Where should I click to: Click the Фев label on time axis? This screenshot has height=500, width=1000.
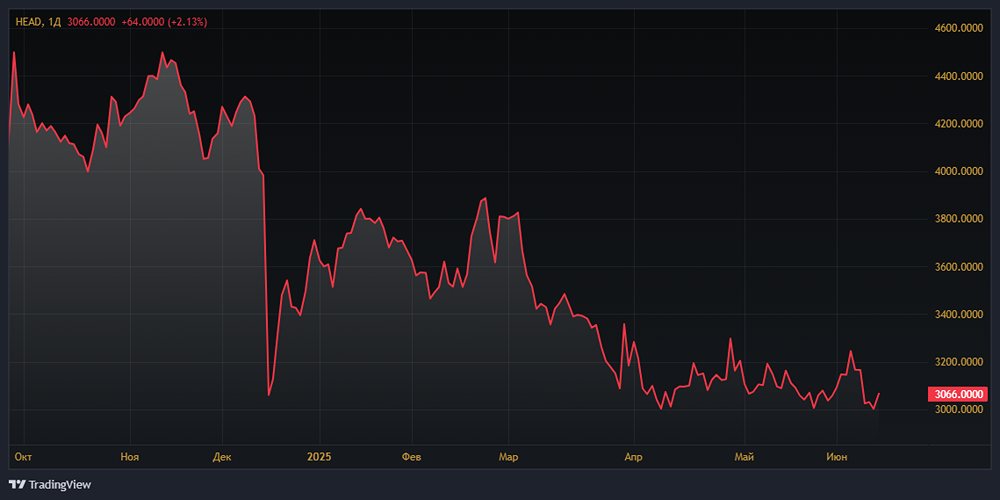(412, 457)
